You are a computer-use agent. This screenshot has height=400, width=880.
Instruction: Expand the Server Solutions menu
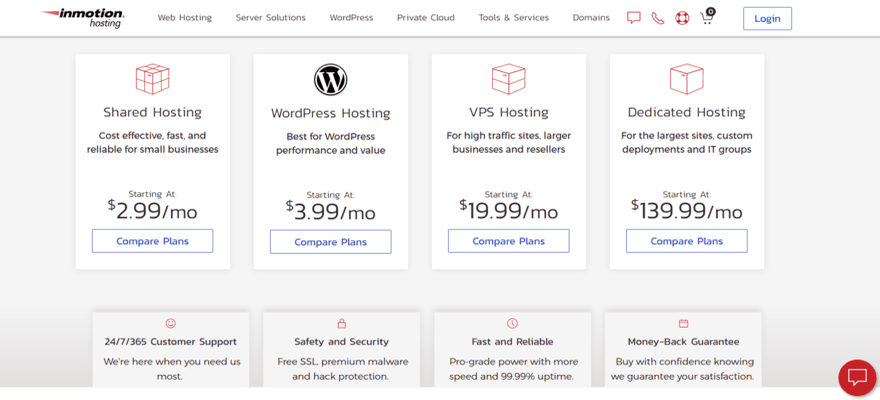point(271,18)
